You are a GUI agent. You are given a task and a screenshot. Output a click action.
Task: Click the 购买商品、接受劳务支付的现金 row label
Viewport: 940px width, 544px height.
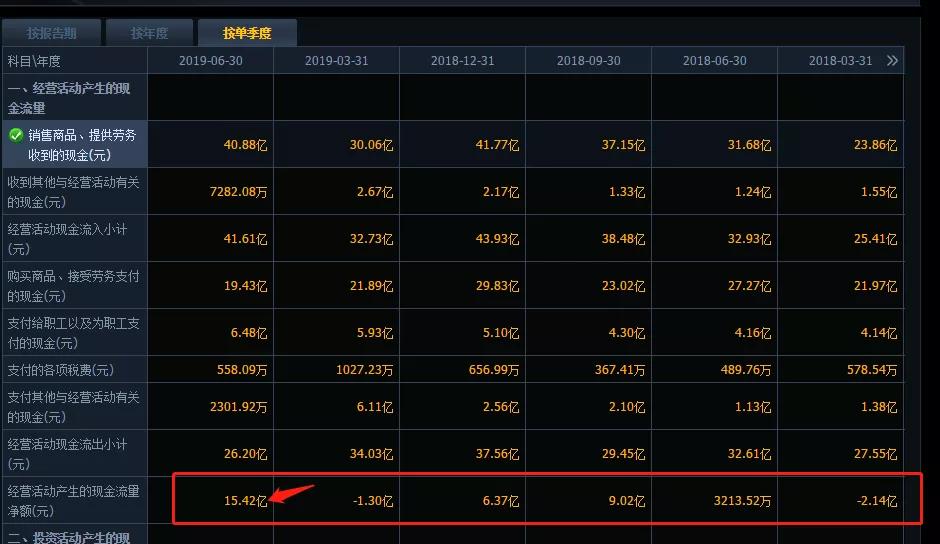pos(74,286)
